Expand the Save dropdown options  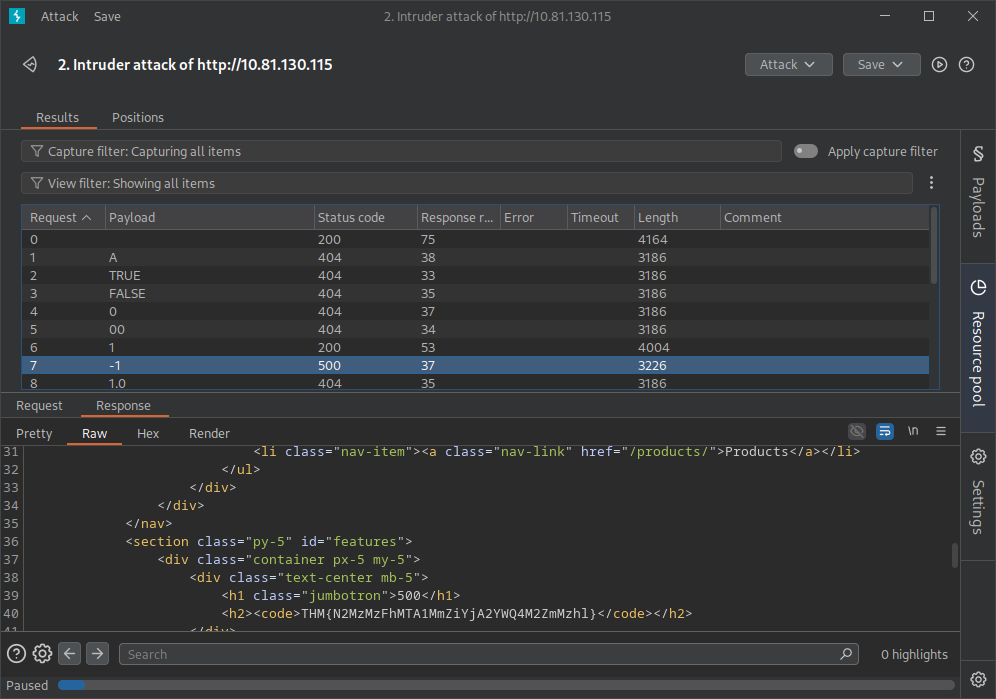[x=881, y=64]
